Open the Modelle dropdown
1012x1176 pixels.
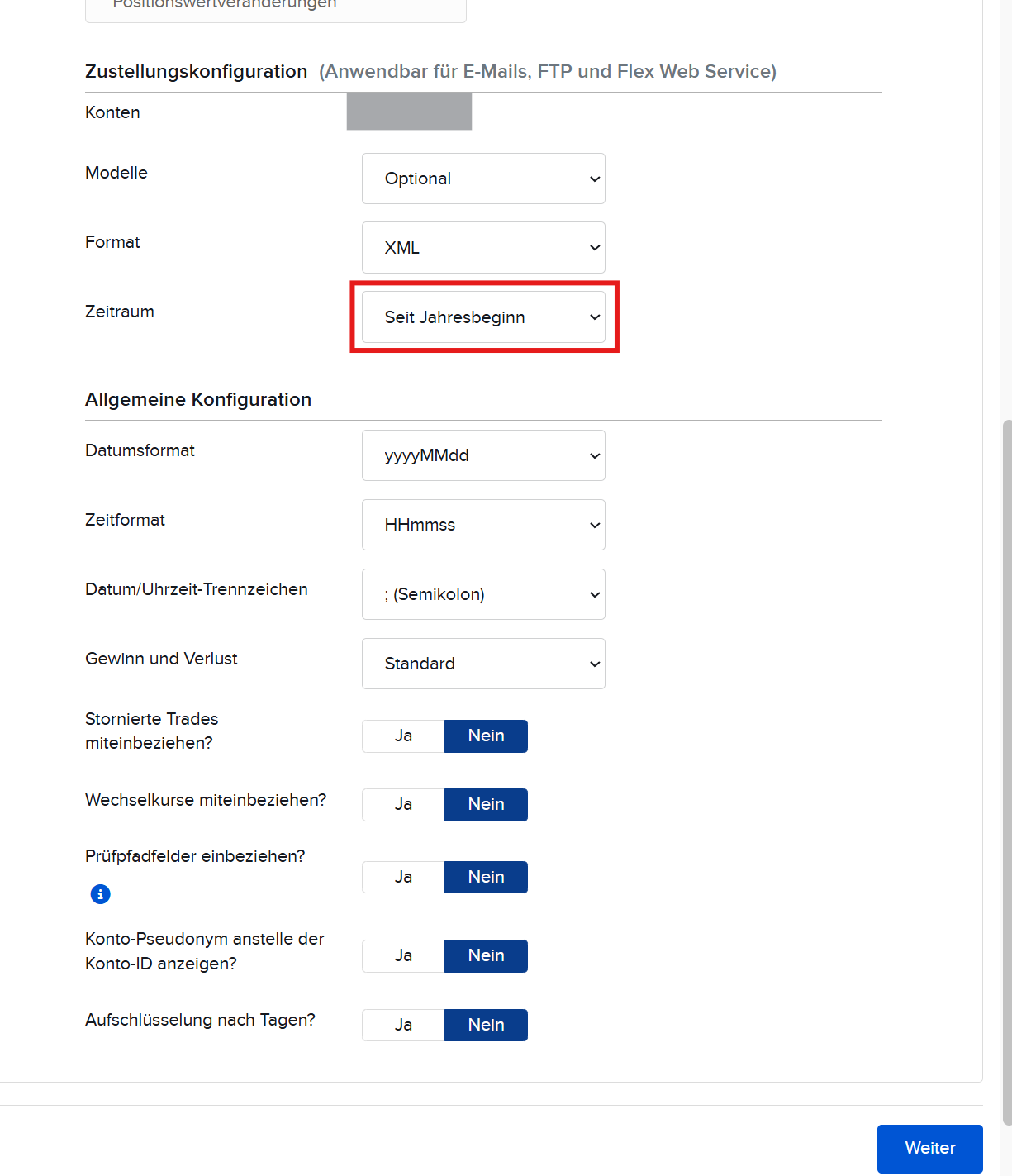pyautogui.click(x=483, y=179)
